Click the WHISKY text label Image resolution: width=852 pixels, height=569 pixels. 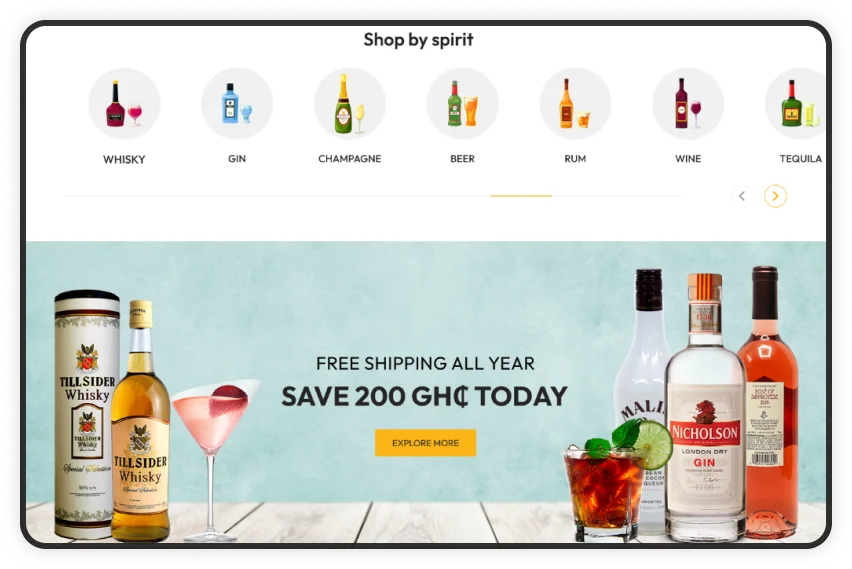[x=124, y=160]
